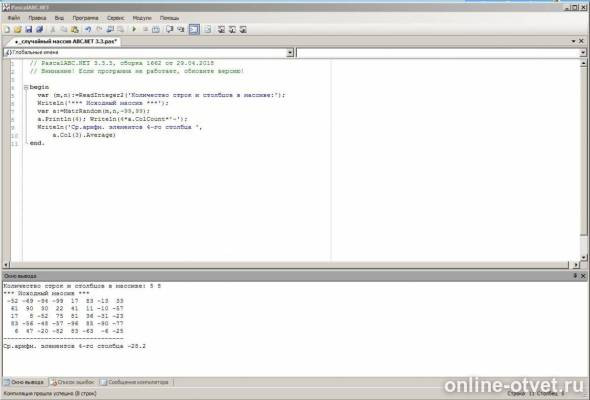The height and width of the screenshot is (400, 590).
Task: Stop program execution using the stop icon
Action: 145,29
